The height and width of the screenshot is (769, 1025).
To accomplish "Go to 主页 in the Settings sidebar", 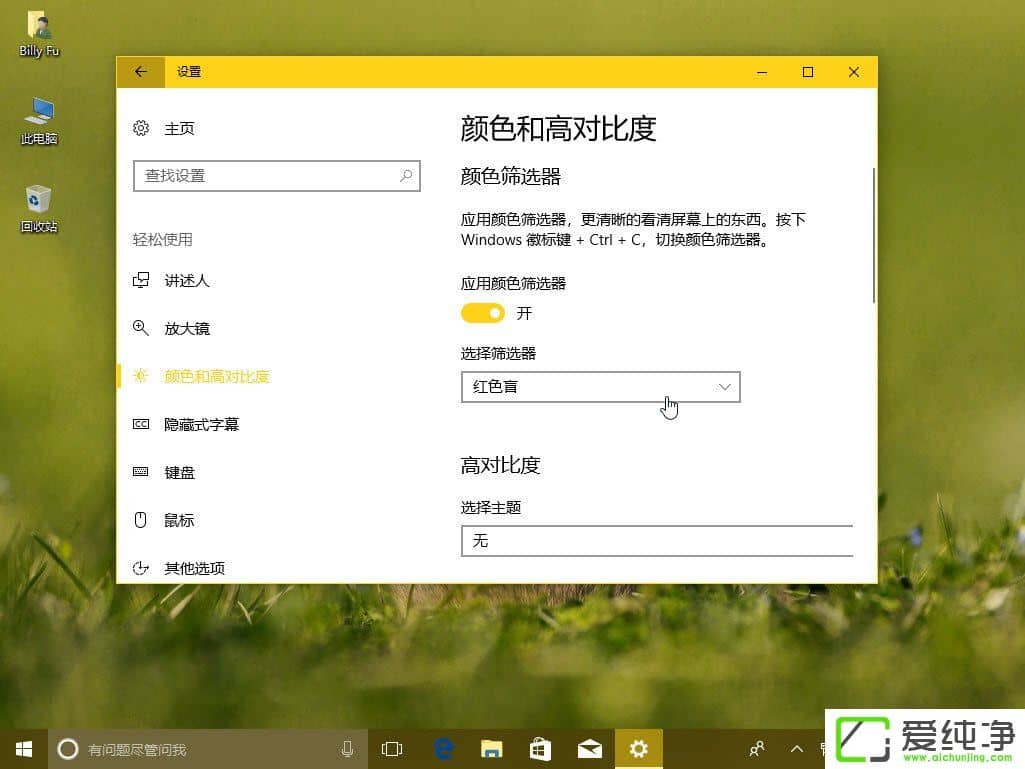I will [x=181, y=128].
